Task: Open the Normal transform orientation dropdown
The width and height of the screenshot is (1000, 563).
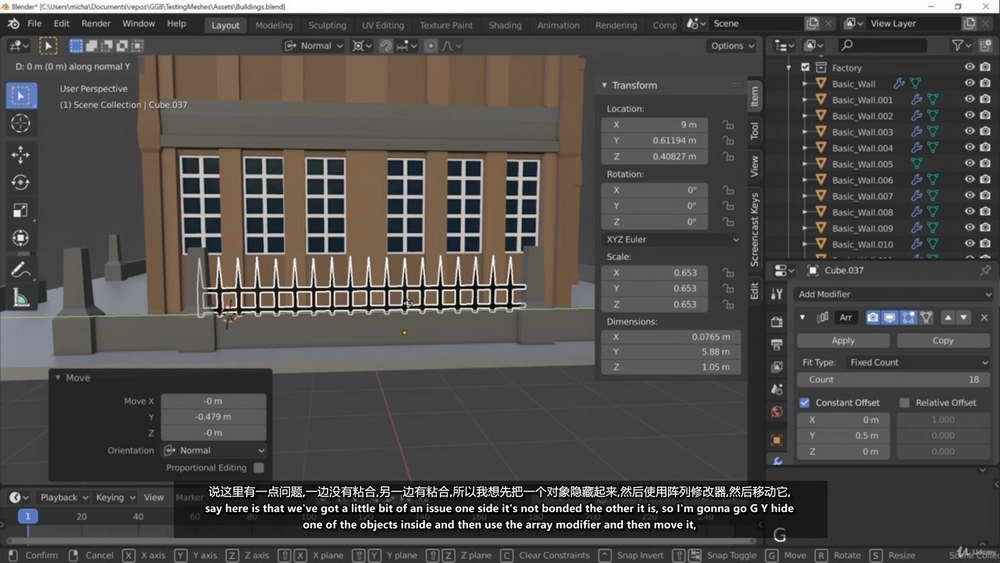Action: point(314,46)
